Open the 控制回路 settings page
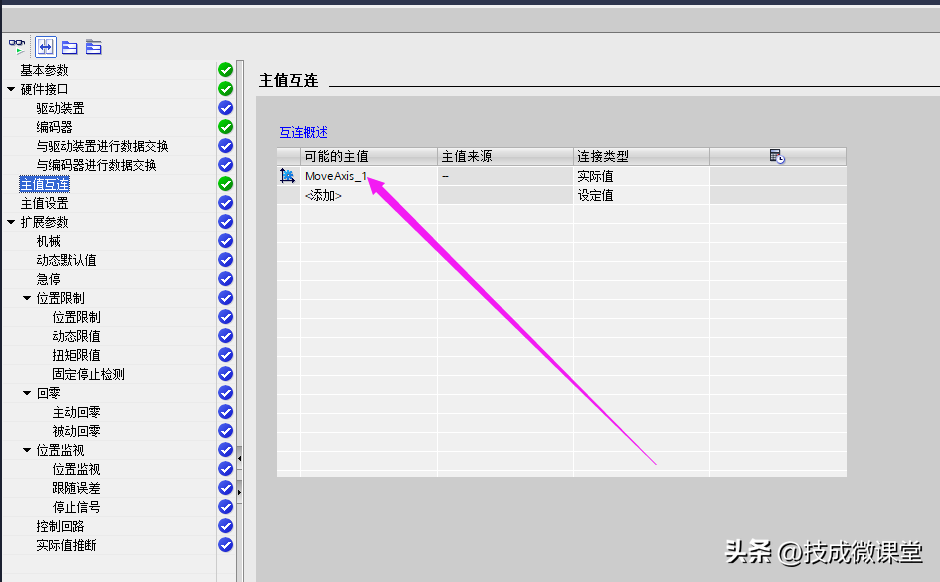940x582 pixels. 60,526
